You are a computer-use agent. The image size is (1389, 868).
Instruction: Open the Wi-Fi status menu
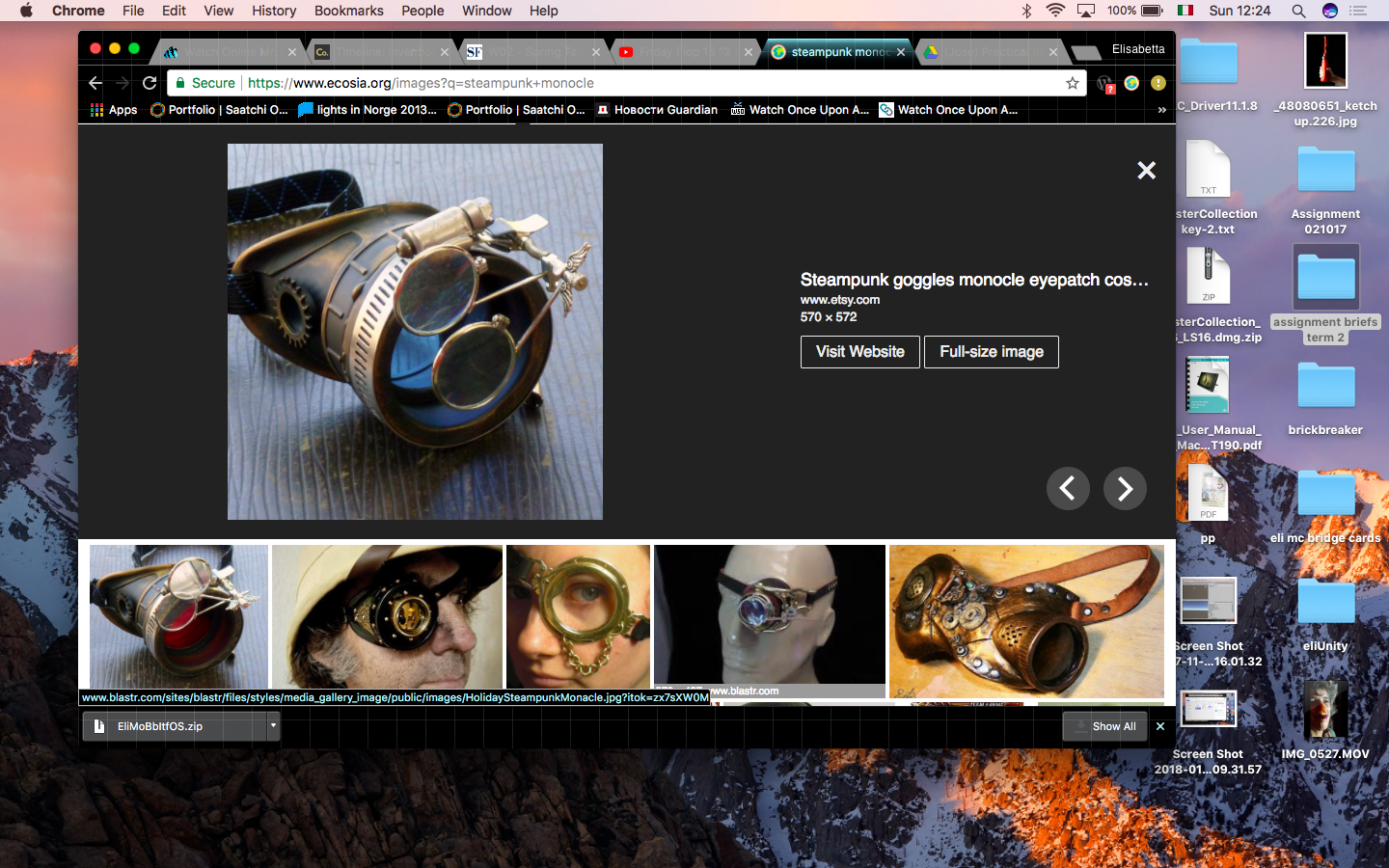click(1055, 11)
